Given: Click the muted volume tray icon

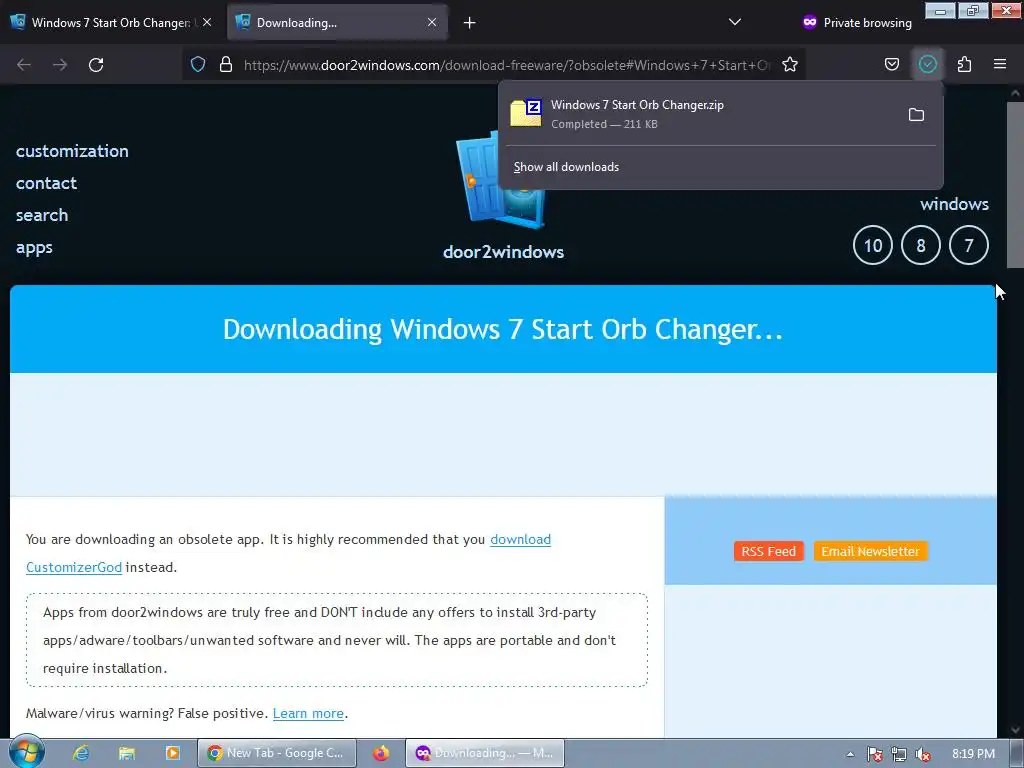Looking at the screenshot, I should pos(923,754).
